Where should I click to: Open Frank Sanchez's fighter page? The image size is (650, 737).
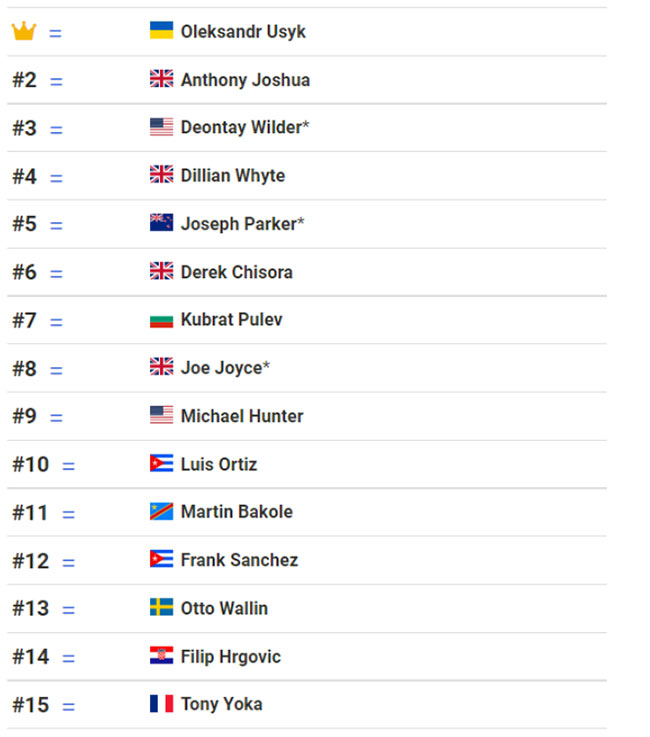239,560
